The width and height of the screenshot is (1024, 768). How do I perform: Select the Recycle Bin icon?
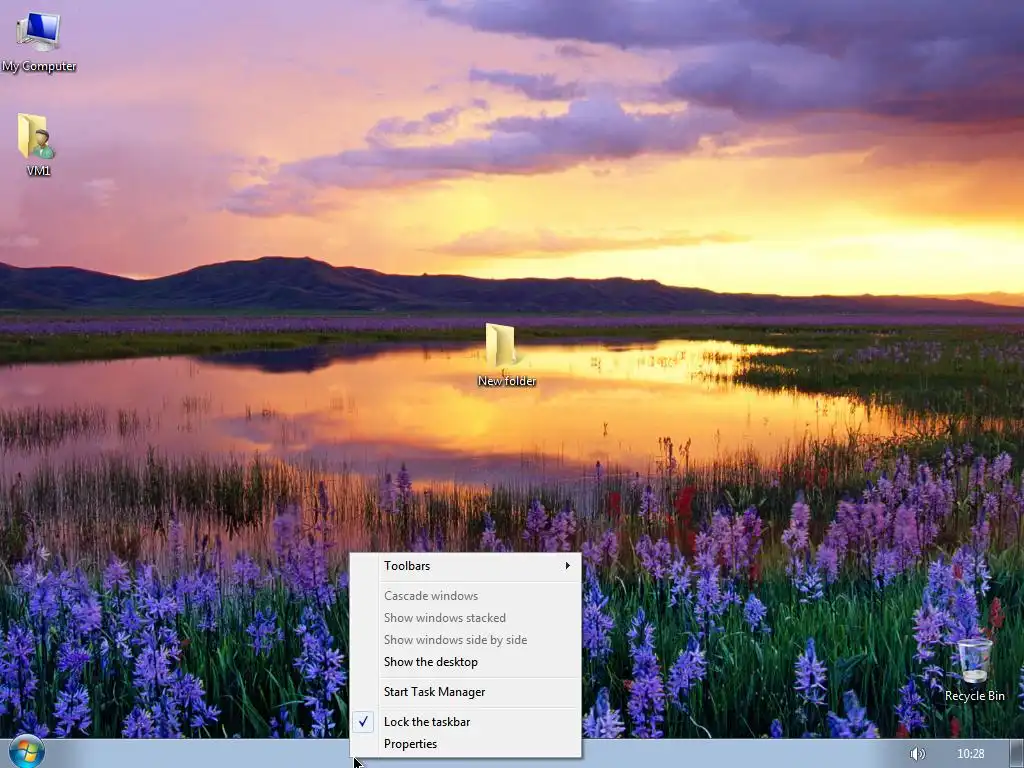pyautogui.click(x=974, y=669)
